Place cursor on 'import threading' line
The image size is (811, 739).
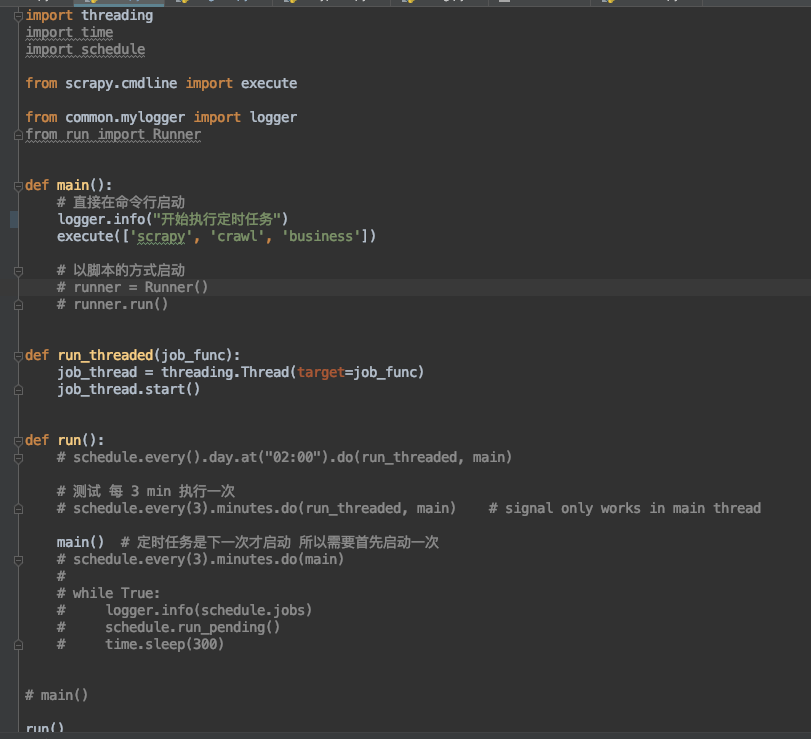[x=89, y=16]
